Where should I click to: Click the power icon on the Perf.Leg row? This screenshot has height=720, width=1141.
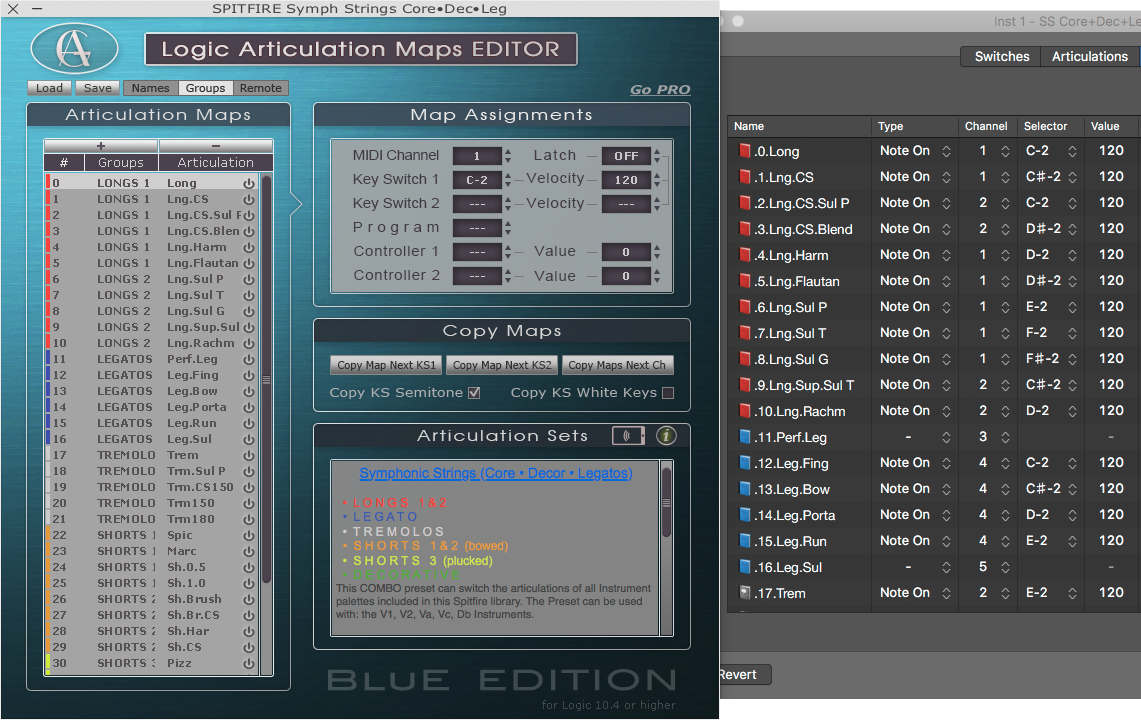(249, 360)
